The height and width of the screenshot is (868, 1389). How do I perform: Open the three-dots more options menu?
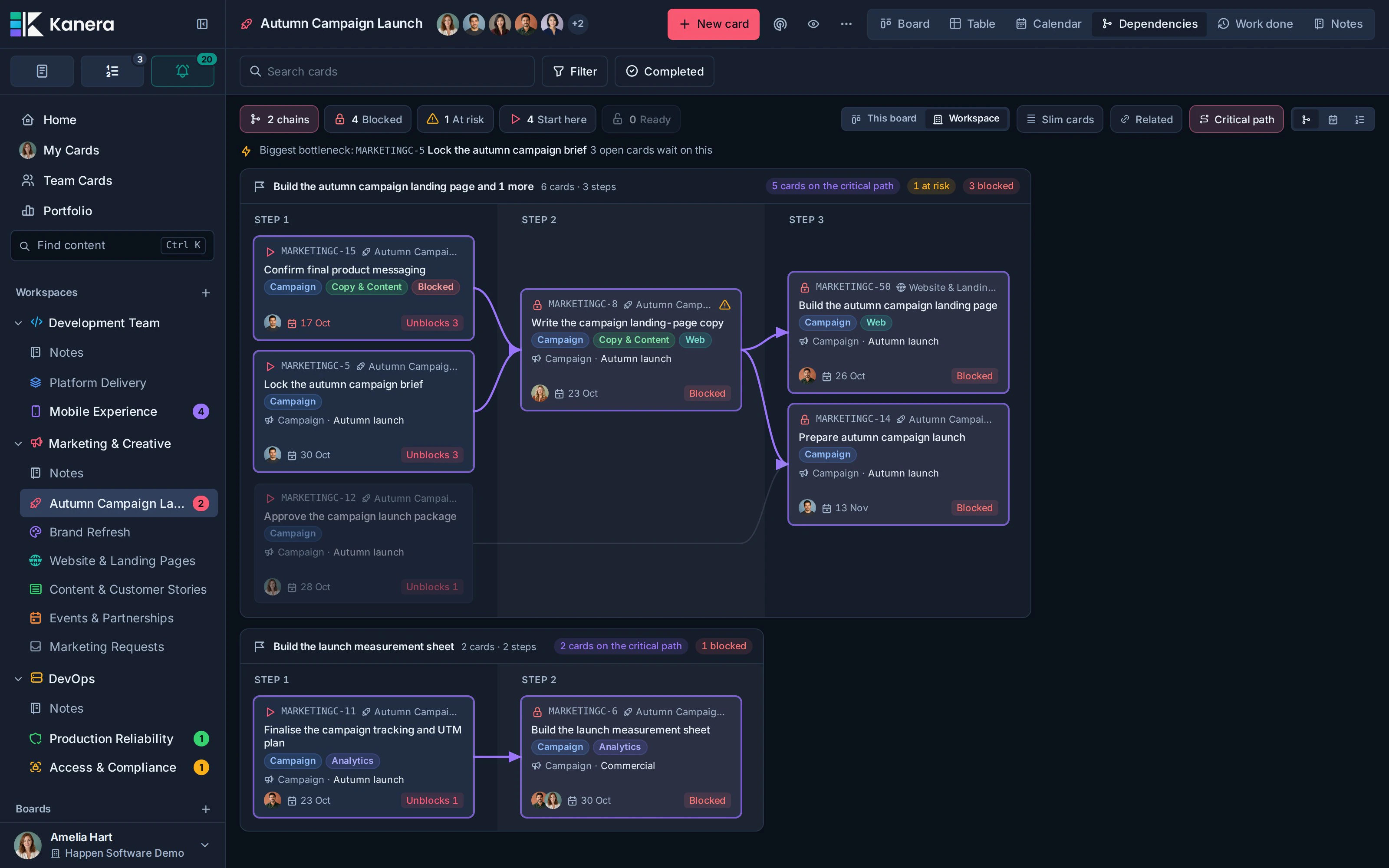pyautogui.click(x=846, y=23)
